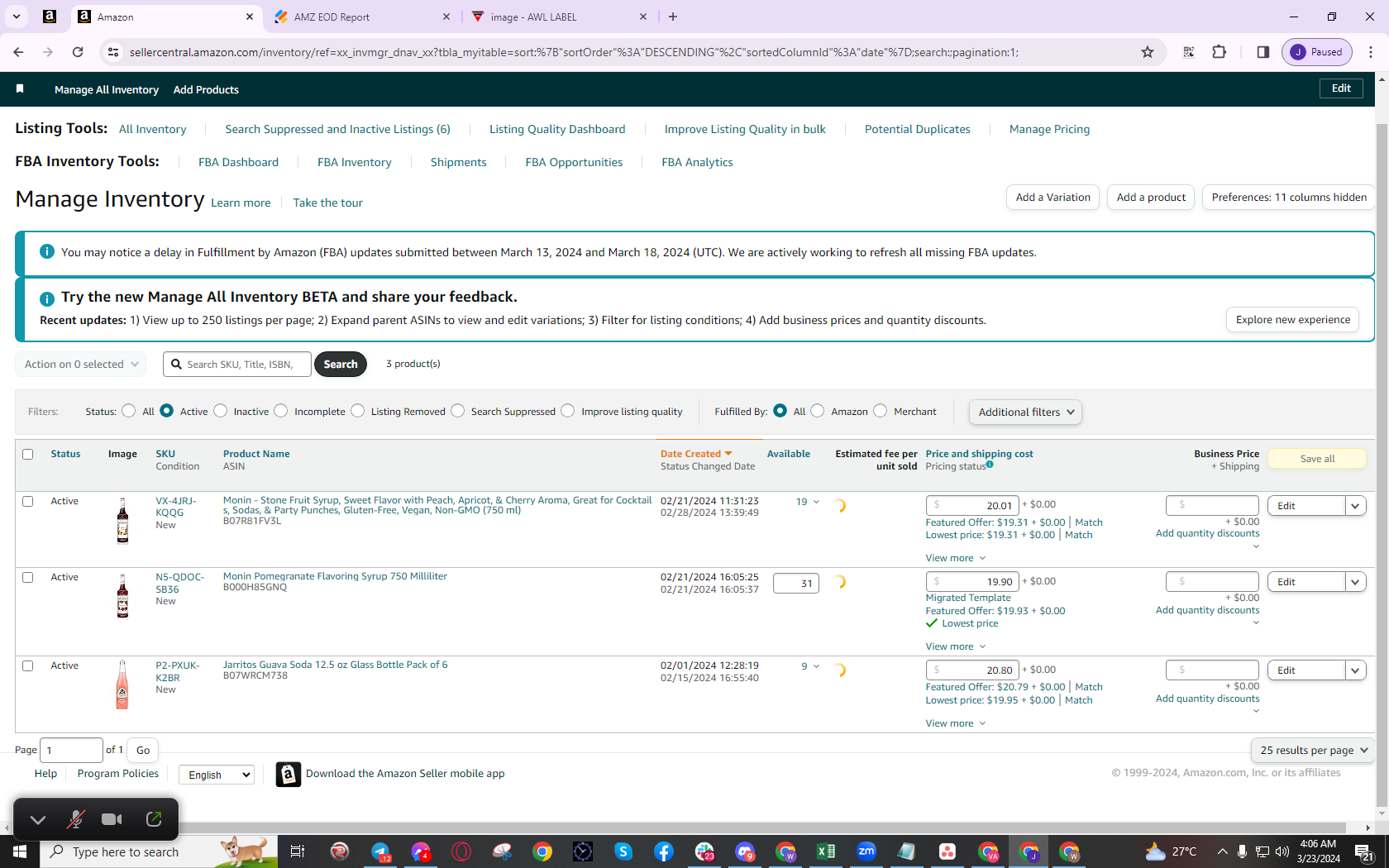Screen dimensions: 1389x868
Task: Open the Chrome three-dot menu
Action: pos(1371,52)
